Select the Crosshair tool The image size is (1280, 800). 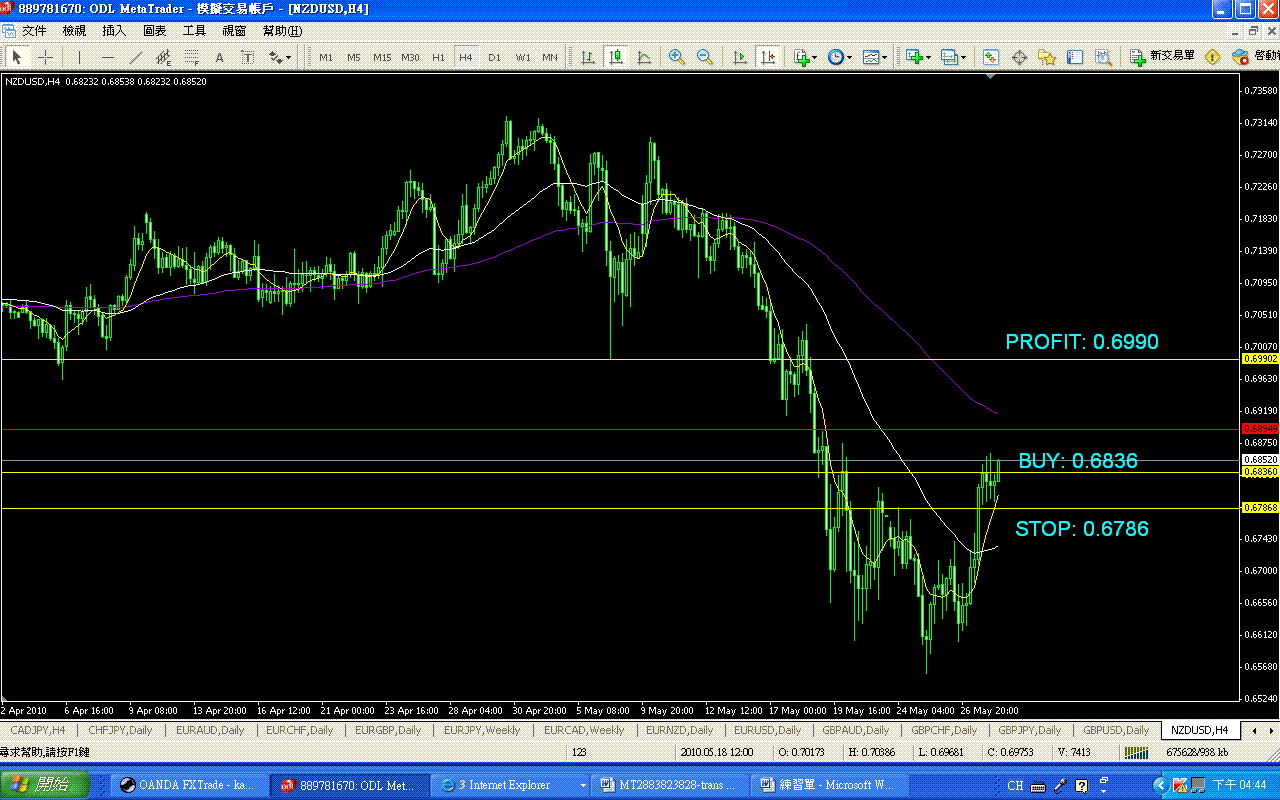44,57
